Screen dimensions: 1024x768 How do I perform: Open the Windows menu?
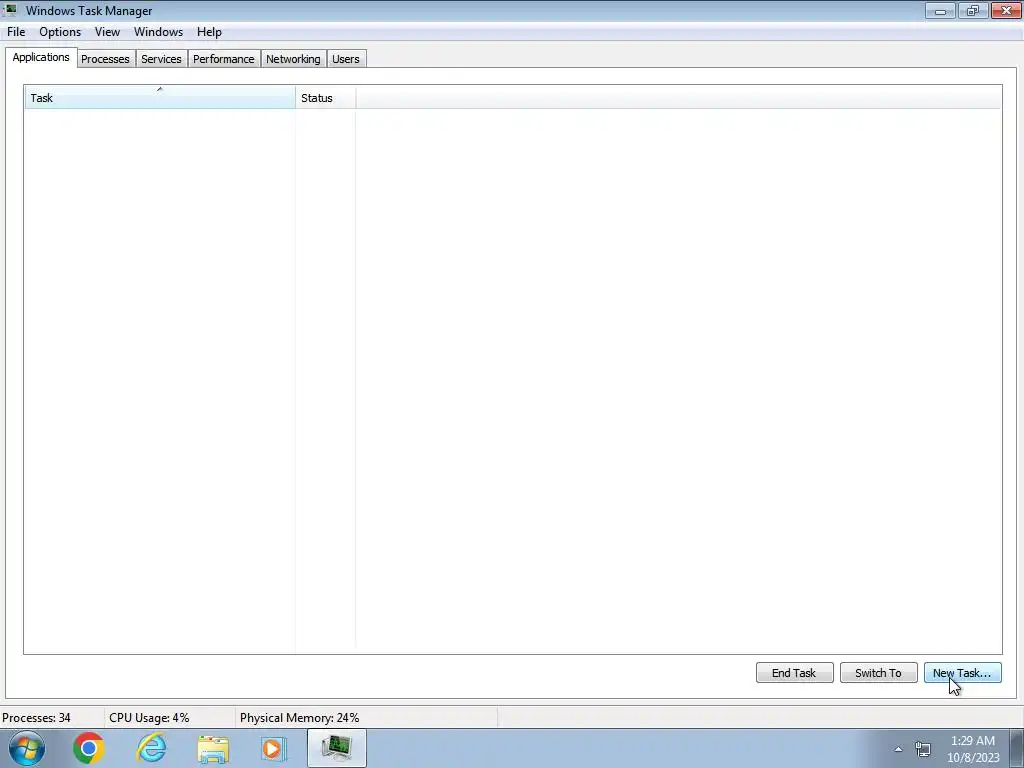coord(158,32)
